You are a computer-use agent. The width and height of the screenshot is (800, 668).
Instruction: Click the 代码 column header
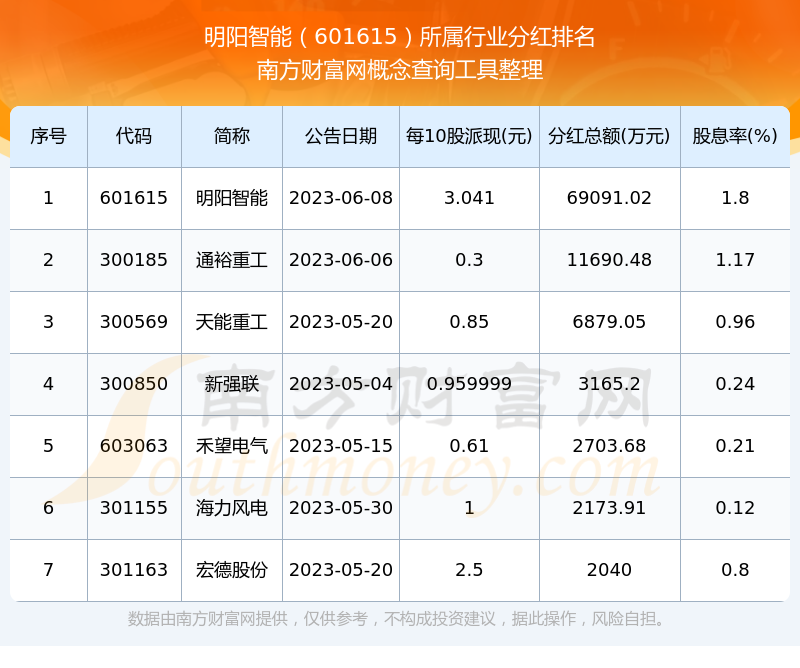coord(134,136)
